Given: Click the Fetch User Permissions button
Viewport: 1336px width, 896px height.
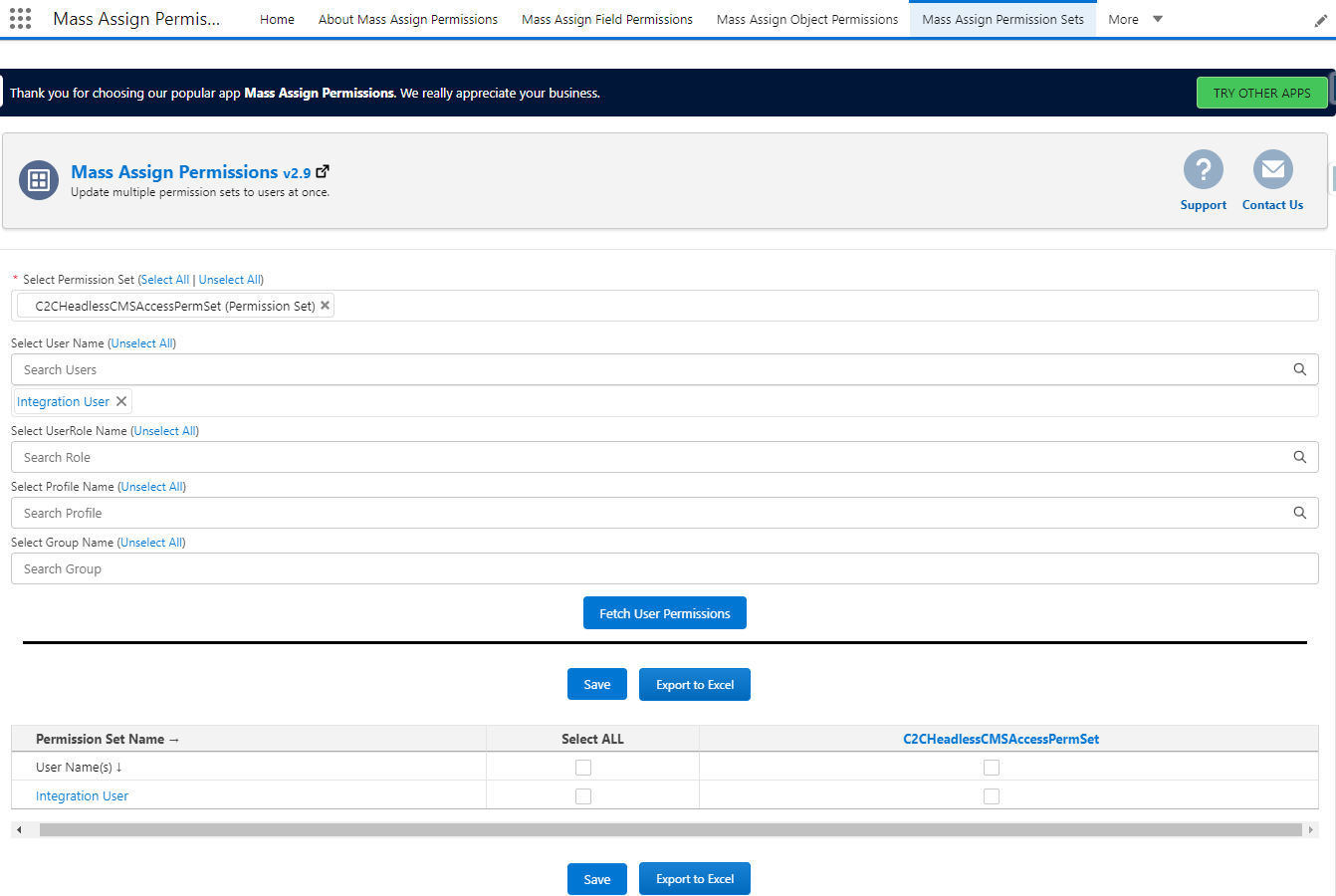Looking at the screenshot, I should tap(664, 612).
